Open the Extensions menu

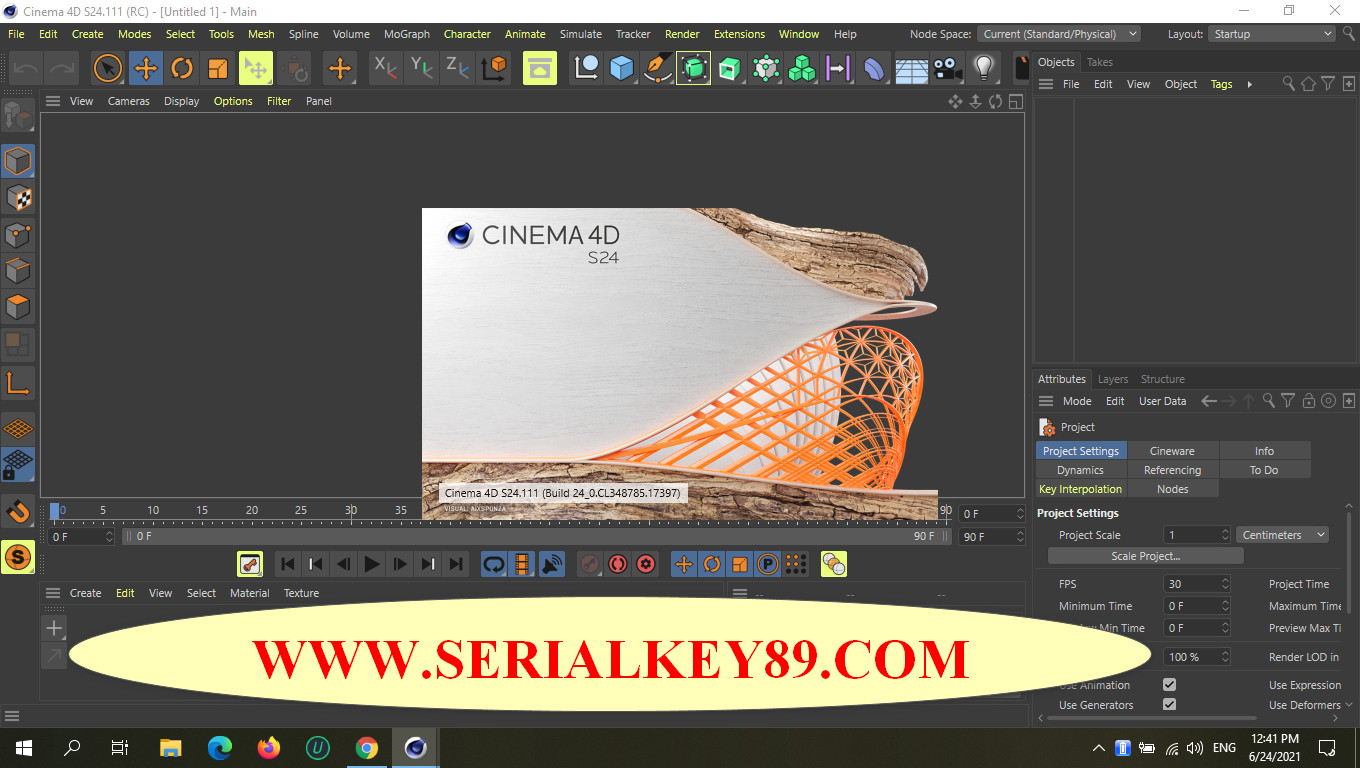click(739, 34)
